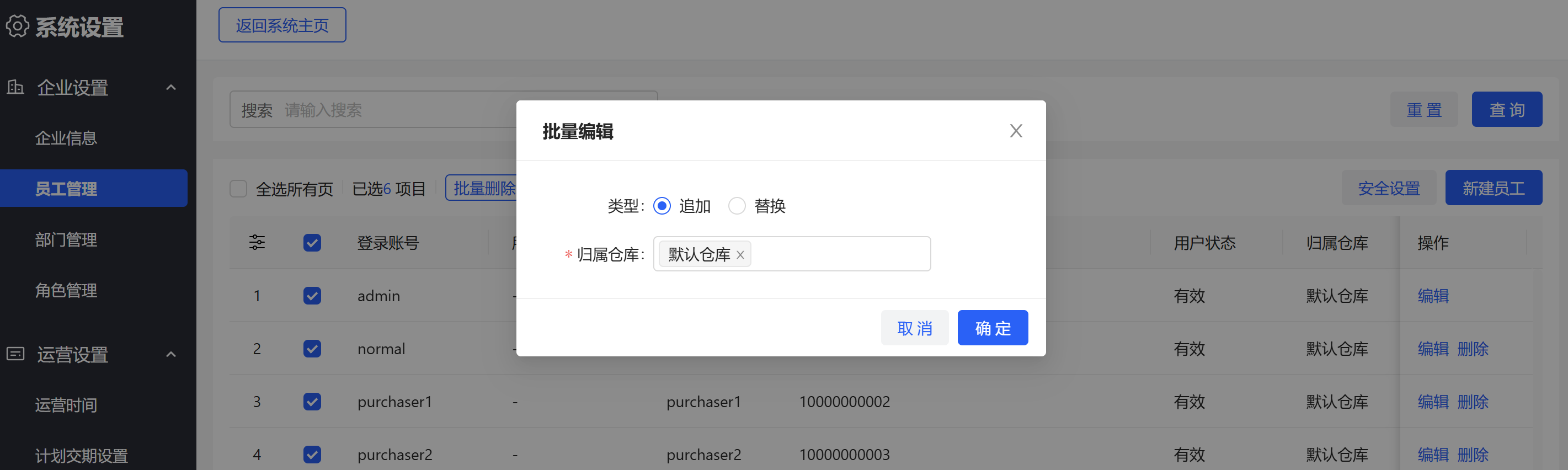Click the 安全设置 button

[x=1389, y=188]
